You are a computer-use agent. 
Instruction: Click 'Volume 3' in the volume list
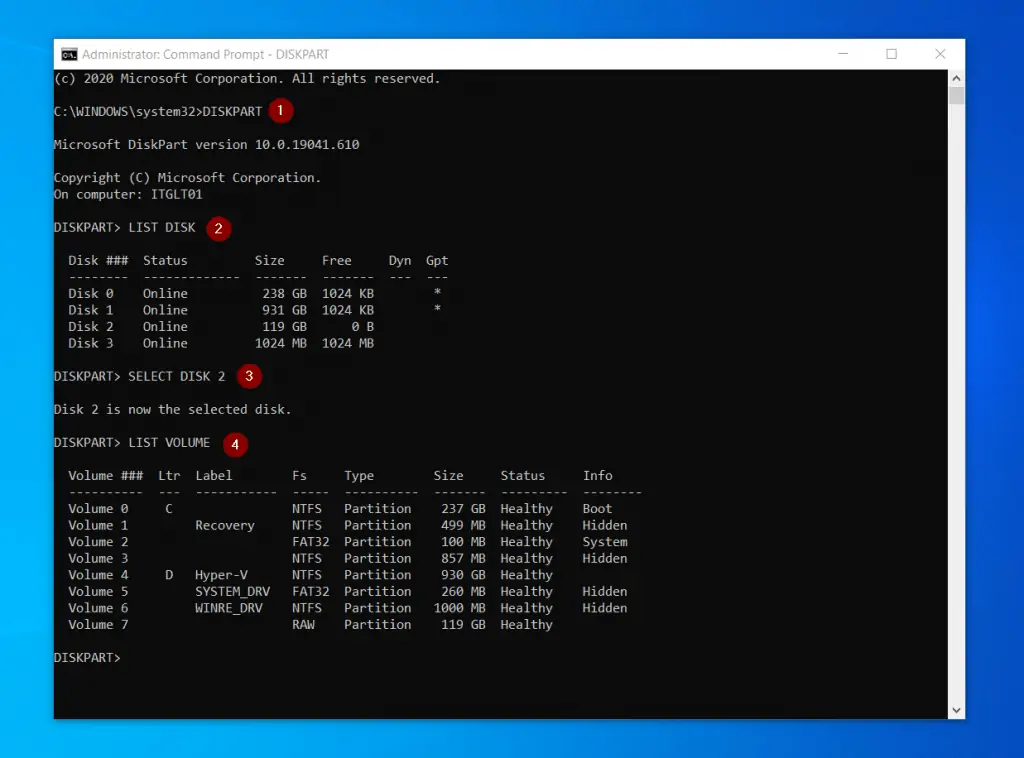pyautogui.click(x=98, y=558)
